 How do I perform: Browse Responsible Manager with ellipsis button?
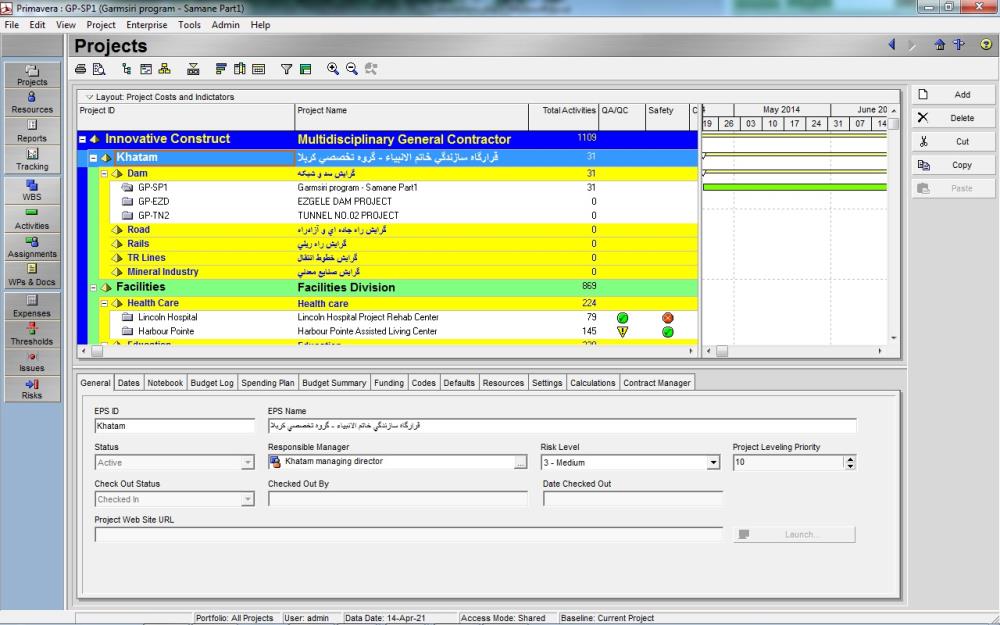[x=520, y=462]
